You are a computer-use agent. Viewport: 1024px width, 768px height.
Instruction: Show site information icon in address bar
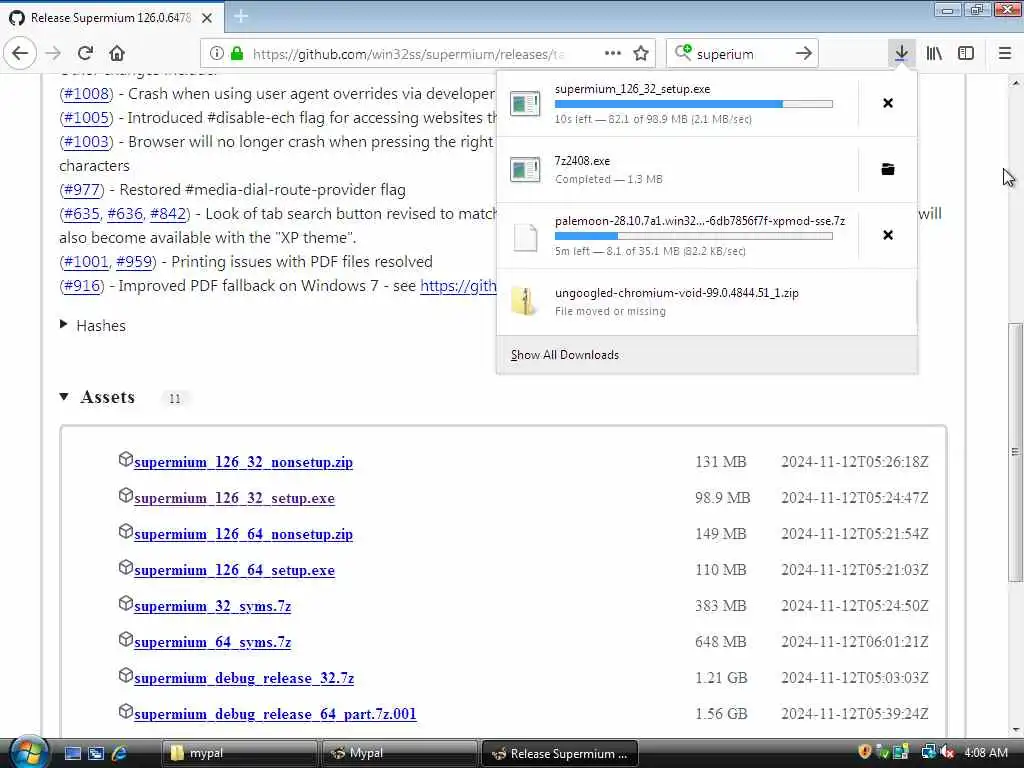(216, 54)
